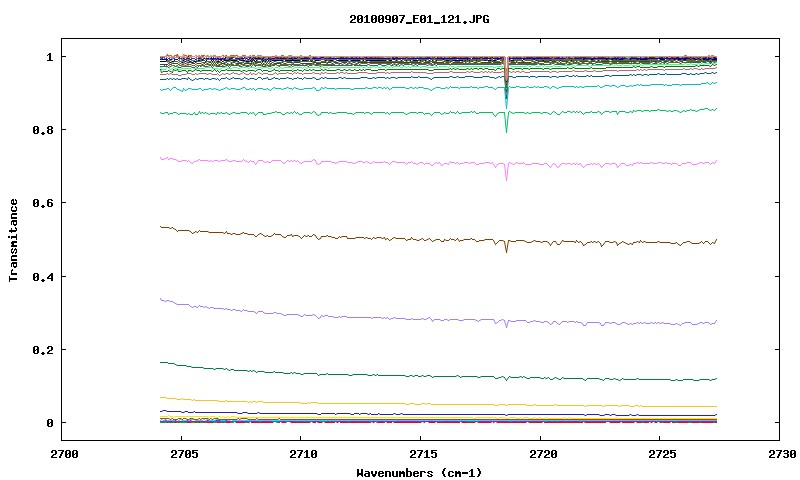Click the y-axis tick label 0.6
Viewport: 800px width, 480px height.
coord(43,203)
